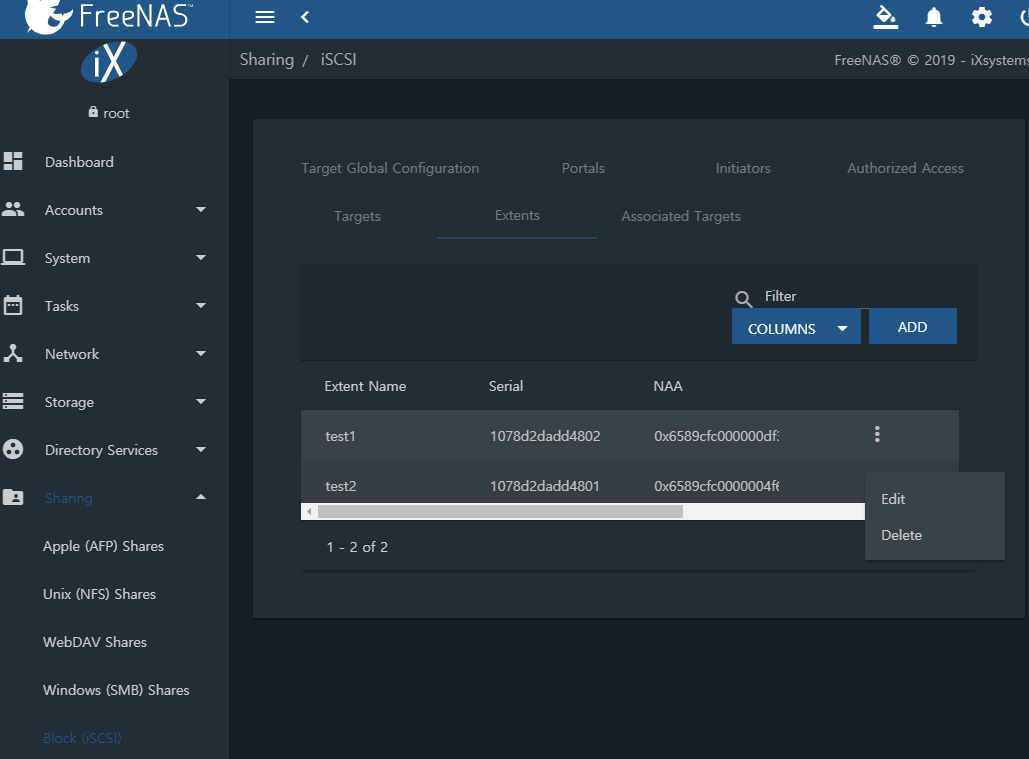Open the test1 row three-dot menu
The width and height of the screenshot is (1029, 759).
[877, 434]
